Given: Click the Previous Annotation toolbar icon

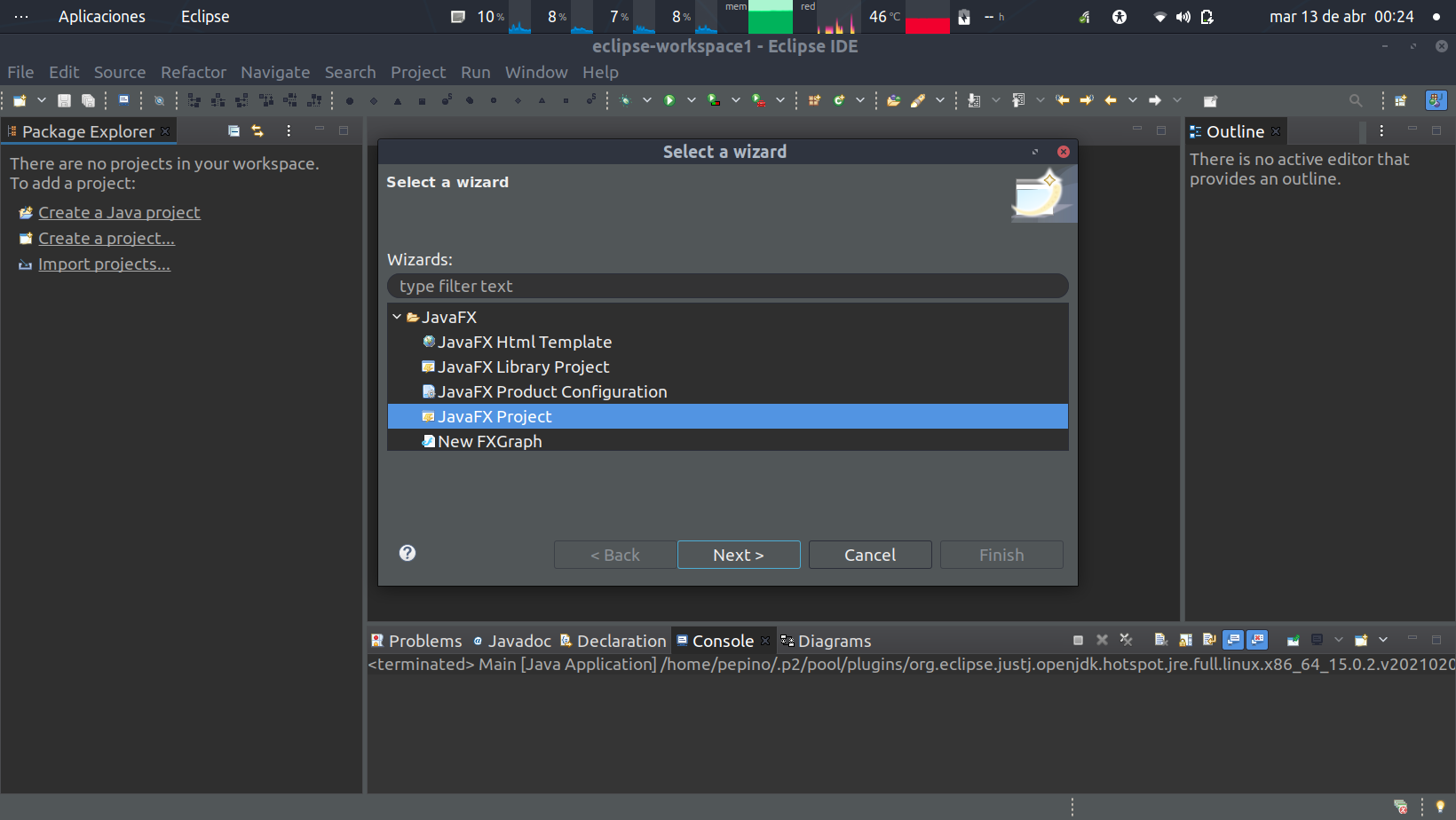Looking at the screenshot, I should (x=1018, y=101).
